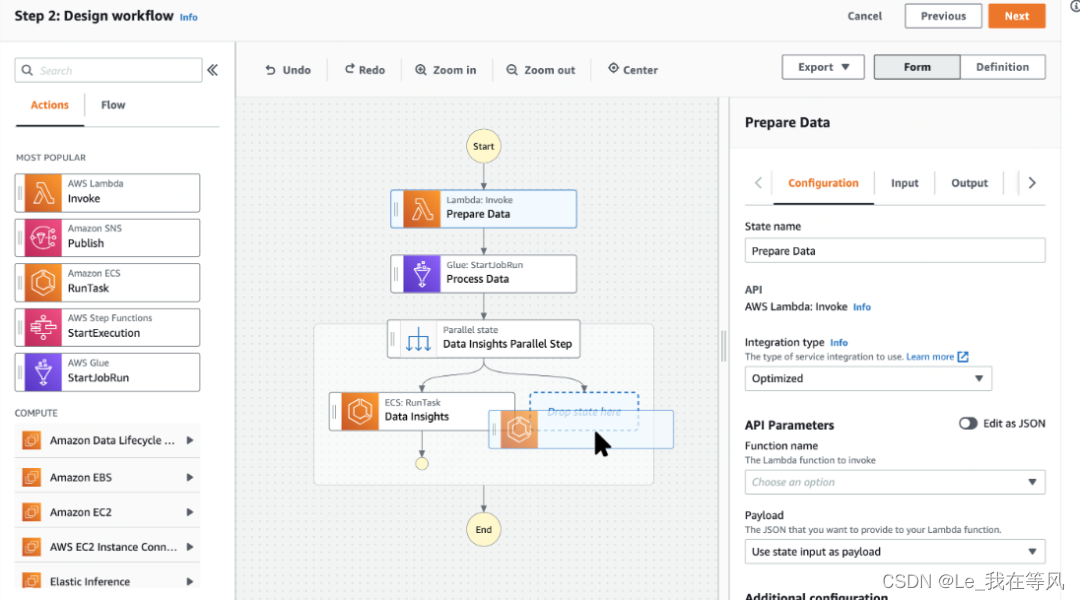Viewport: 1080px width, 600px height.
Task: Click the drag handle on the Process Data state
Action: (x=395, y=274)
